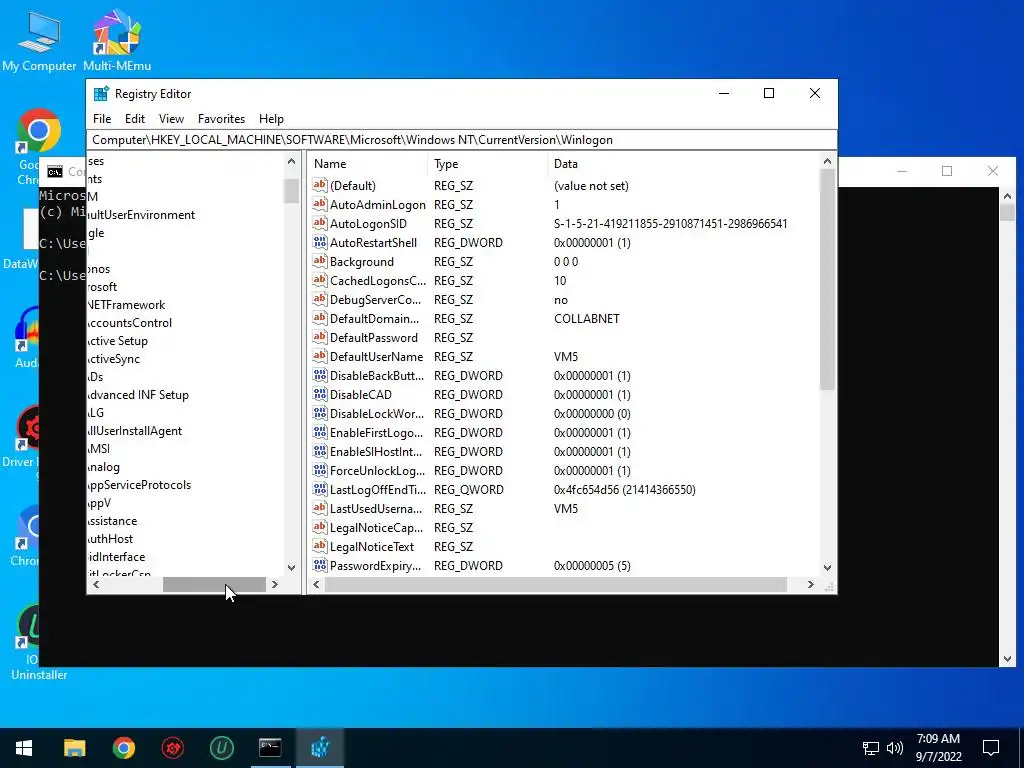Sort values by Data column header
Viewport: 1024px width, 768px height.
coord(682,164)
